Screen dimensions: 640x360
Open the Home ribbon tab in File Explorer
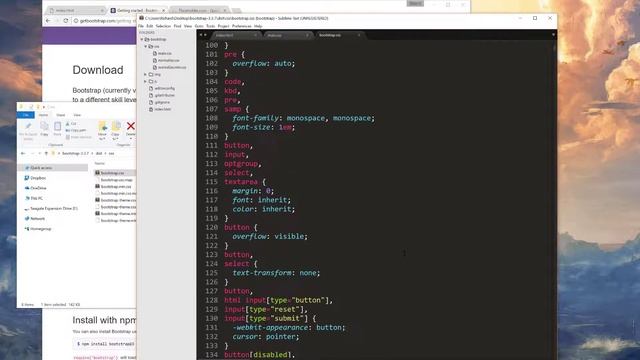[x=43, y=115]
